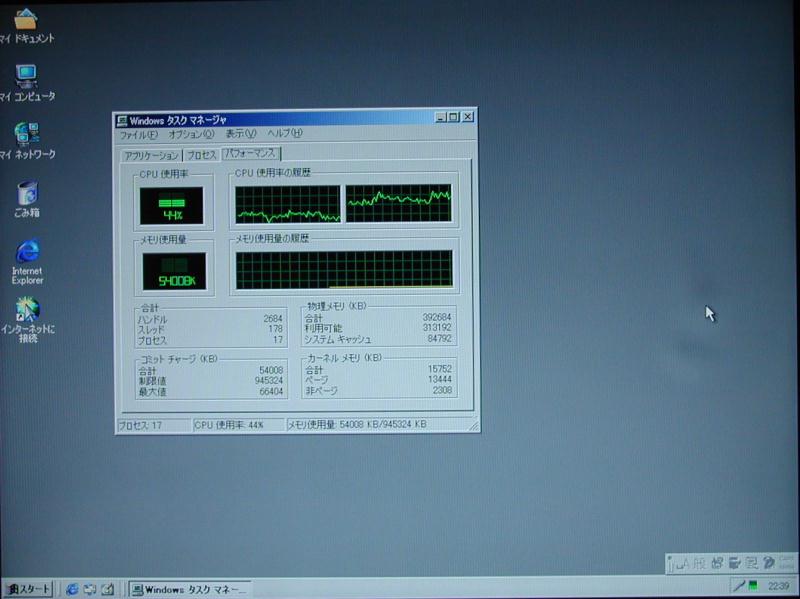This screenshot has width=800, height=599.
Task: Click the ページ value 13444
Action: click(440, 379)
